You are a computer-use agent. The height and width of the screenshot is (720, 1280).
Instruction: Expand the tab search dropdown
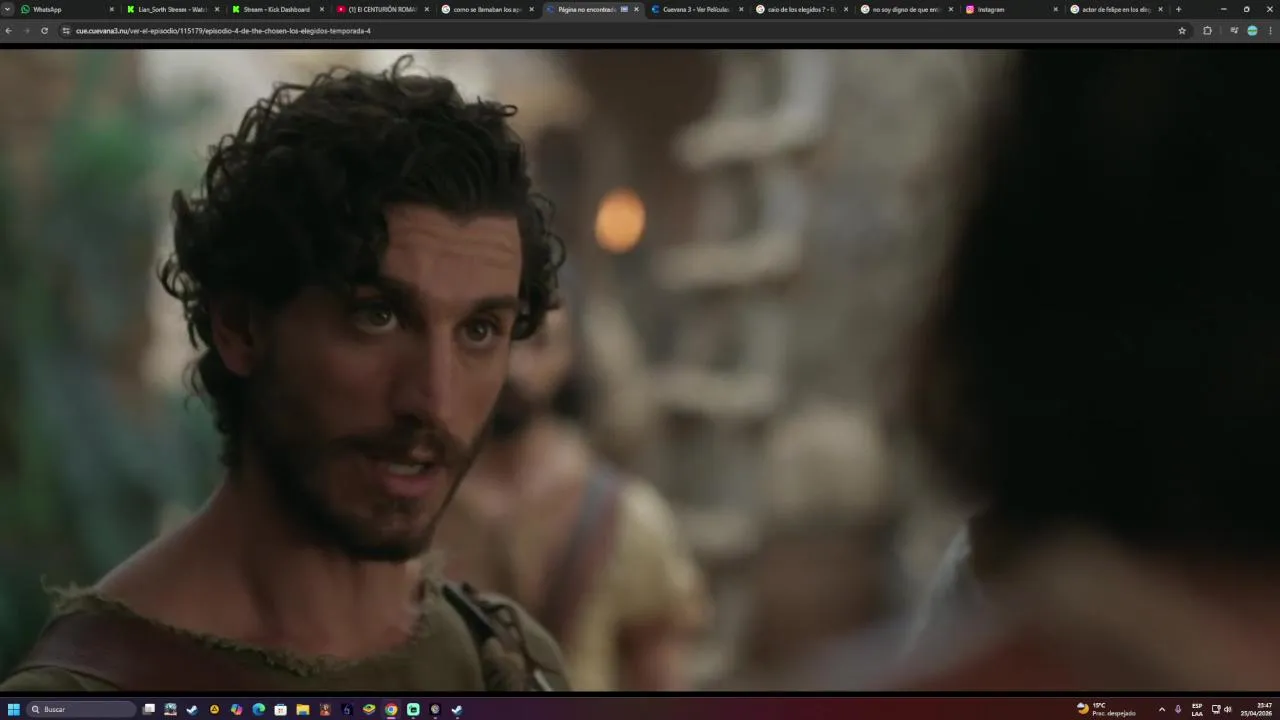tap(7, 9)
